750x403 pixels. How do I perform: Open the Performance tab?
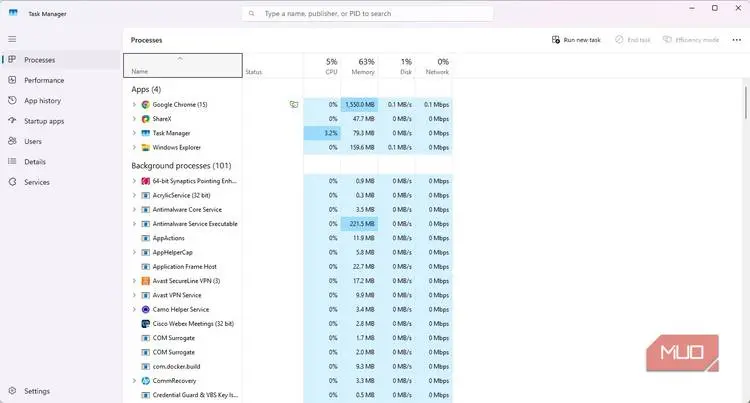coord(61,80)
